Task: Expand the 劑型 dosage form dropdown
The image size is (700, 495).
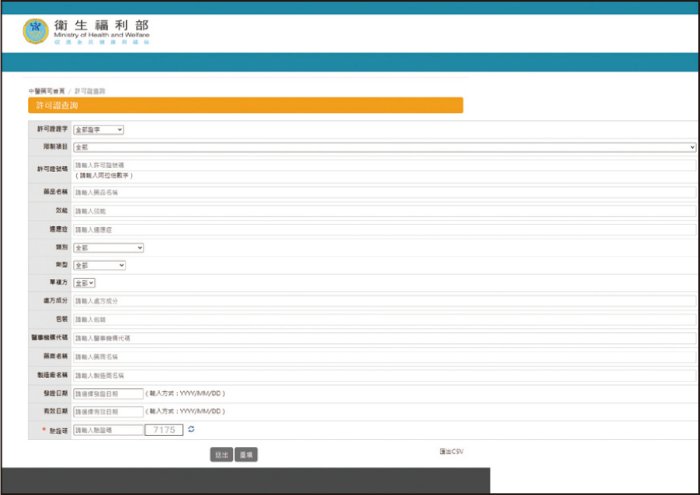Action: click(99, 265)
